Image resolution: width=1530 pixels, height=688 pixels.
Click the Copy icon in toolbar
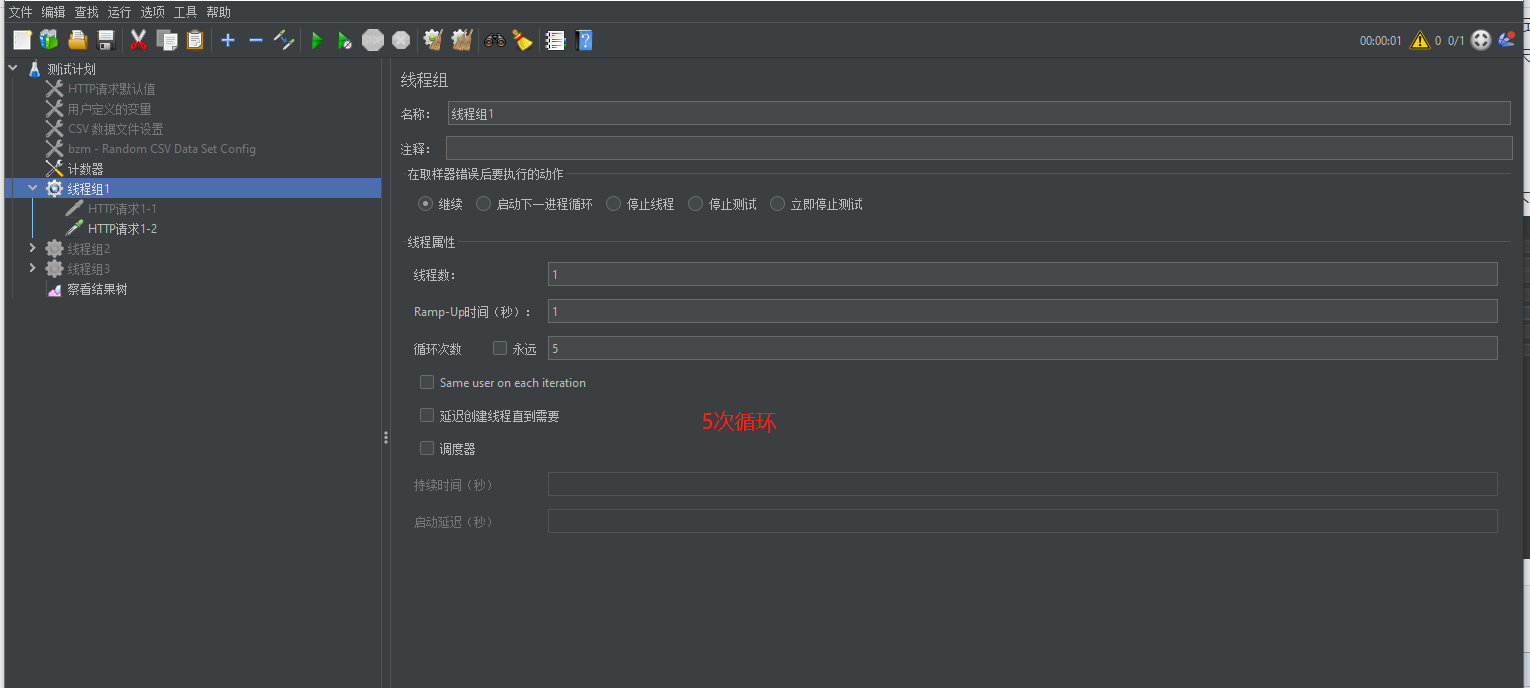167,40
